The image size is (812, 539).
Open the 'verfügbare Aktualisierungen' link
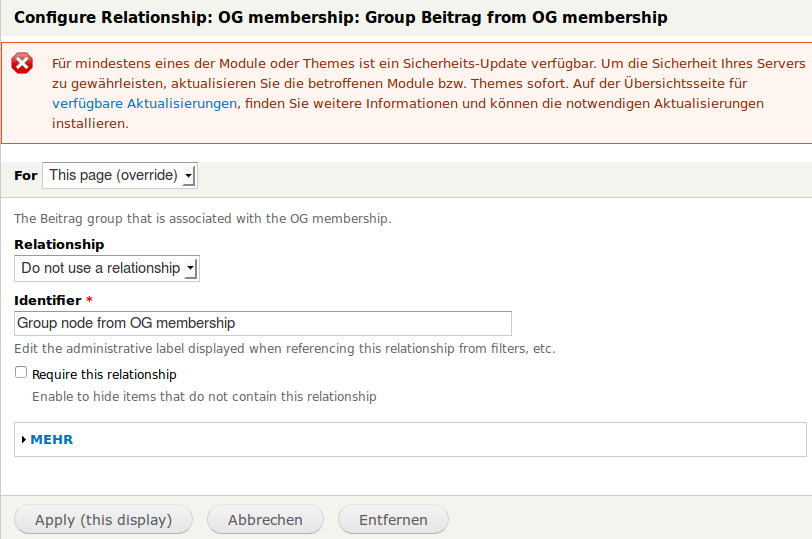click(x=145, y=104)
